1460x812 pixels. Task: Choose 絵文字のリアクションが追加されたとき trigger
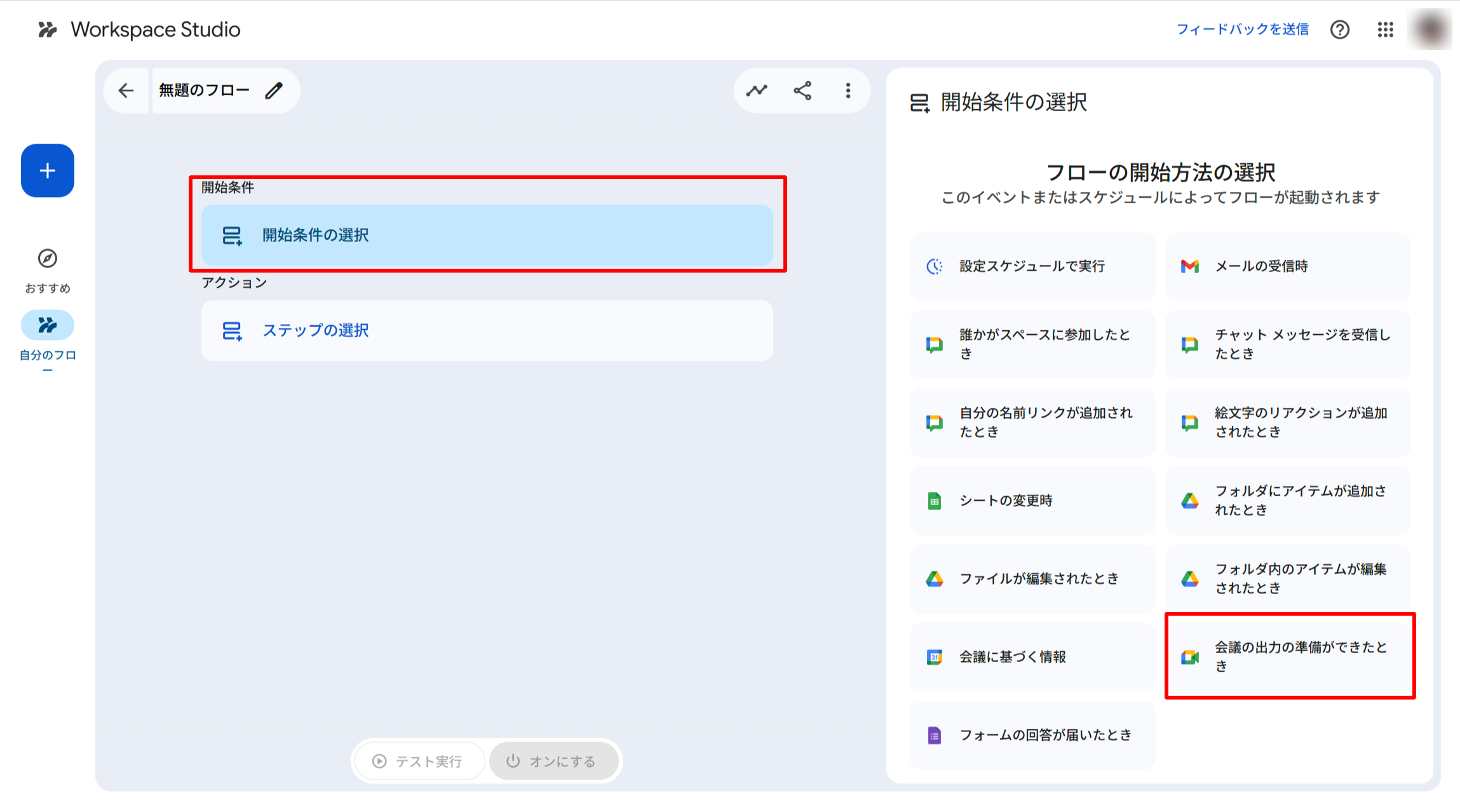1288,423
